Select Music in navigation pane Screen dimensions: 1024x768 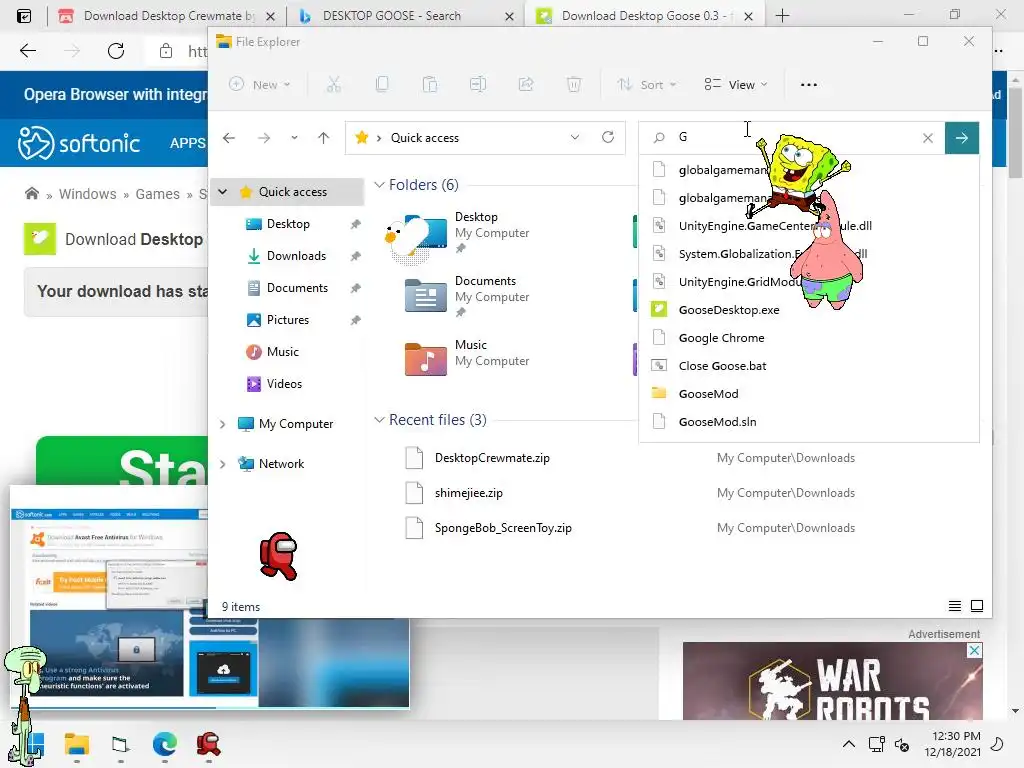(282, 351)
